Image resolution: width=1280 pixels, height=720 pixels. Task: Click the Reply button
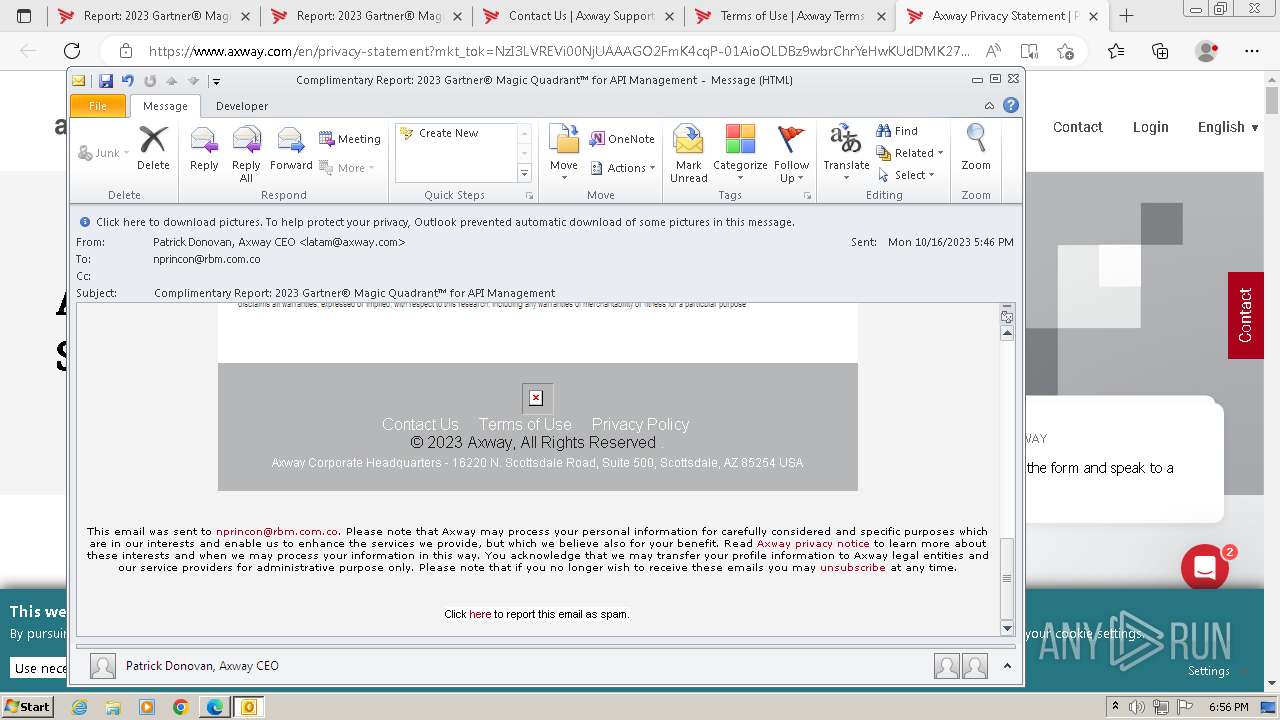click(x=204, y=148)
